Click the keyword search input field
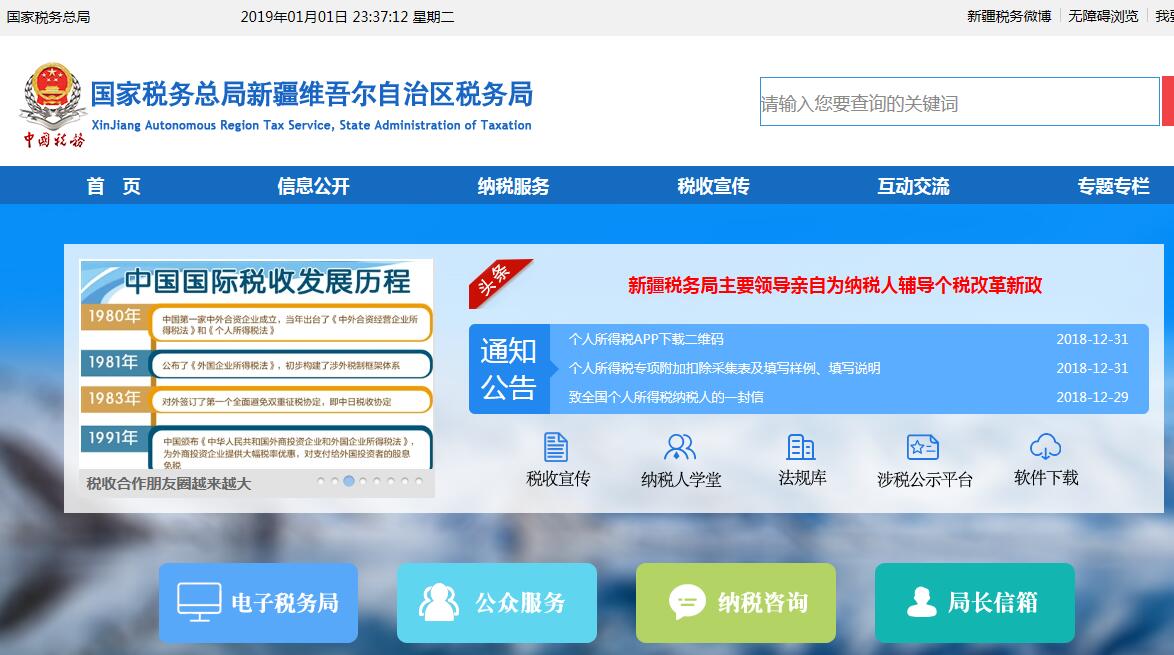This screenshot has width=1174, height=655. pos(960,102)
